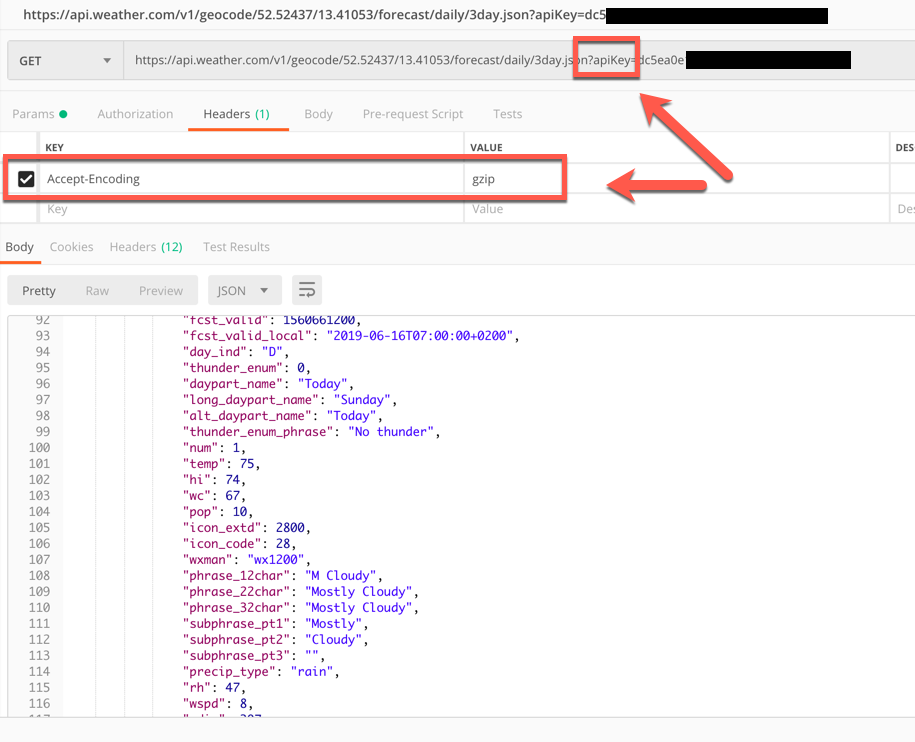Image resolution: width=915 pixels, height=742 pixels.
Task: Select the Headers (1) request tab
Action: [x=236, y=114]
